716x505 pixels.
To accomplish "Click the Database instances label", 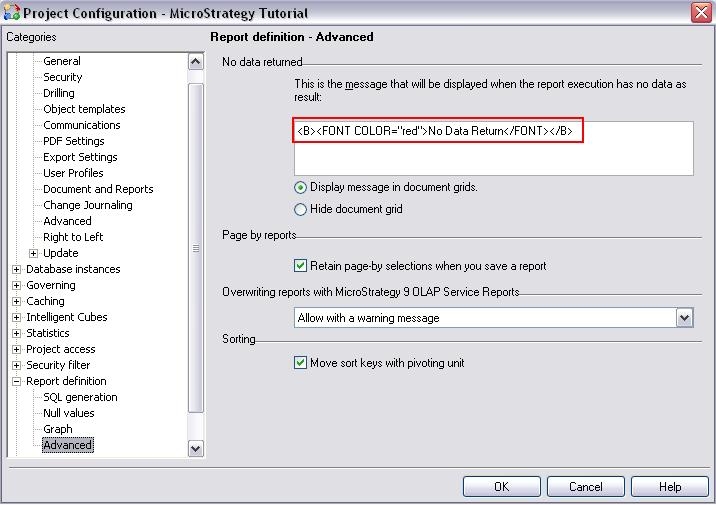I will pyautogui.click(x=73, y=269).
